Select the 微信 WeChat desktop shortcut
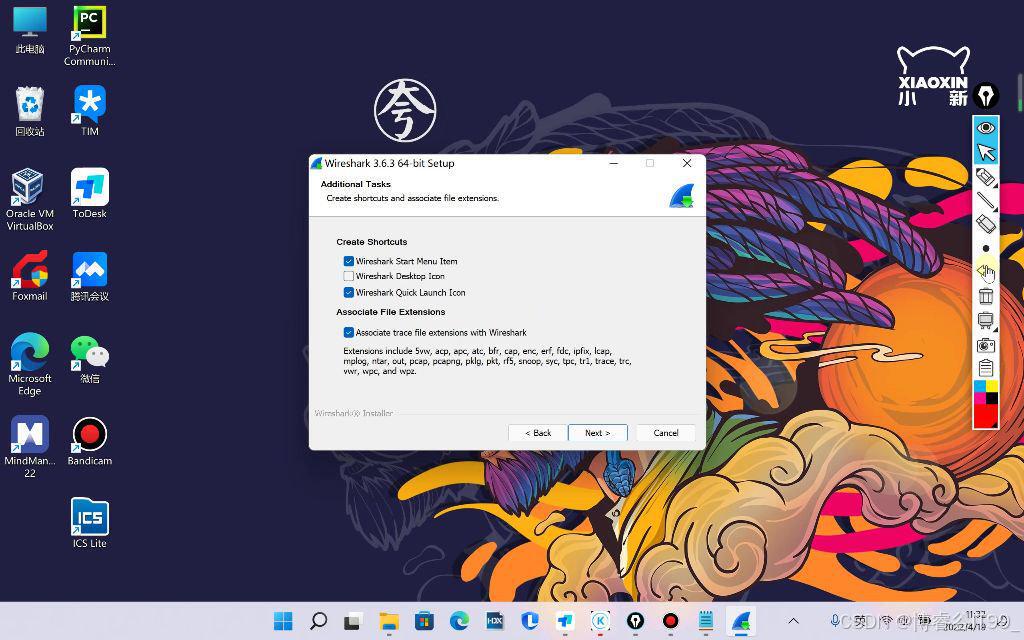The image size is (1024, 640). (89, 358)
